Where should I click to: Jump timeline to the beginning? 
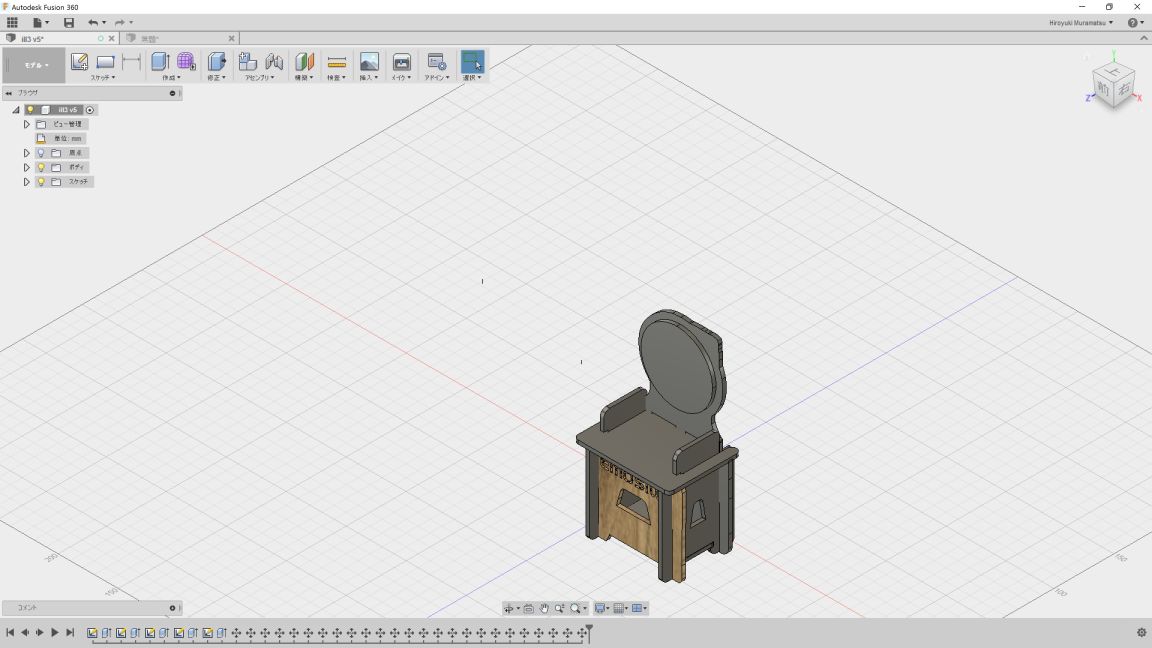tap(10, 633)
